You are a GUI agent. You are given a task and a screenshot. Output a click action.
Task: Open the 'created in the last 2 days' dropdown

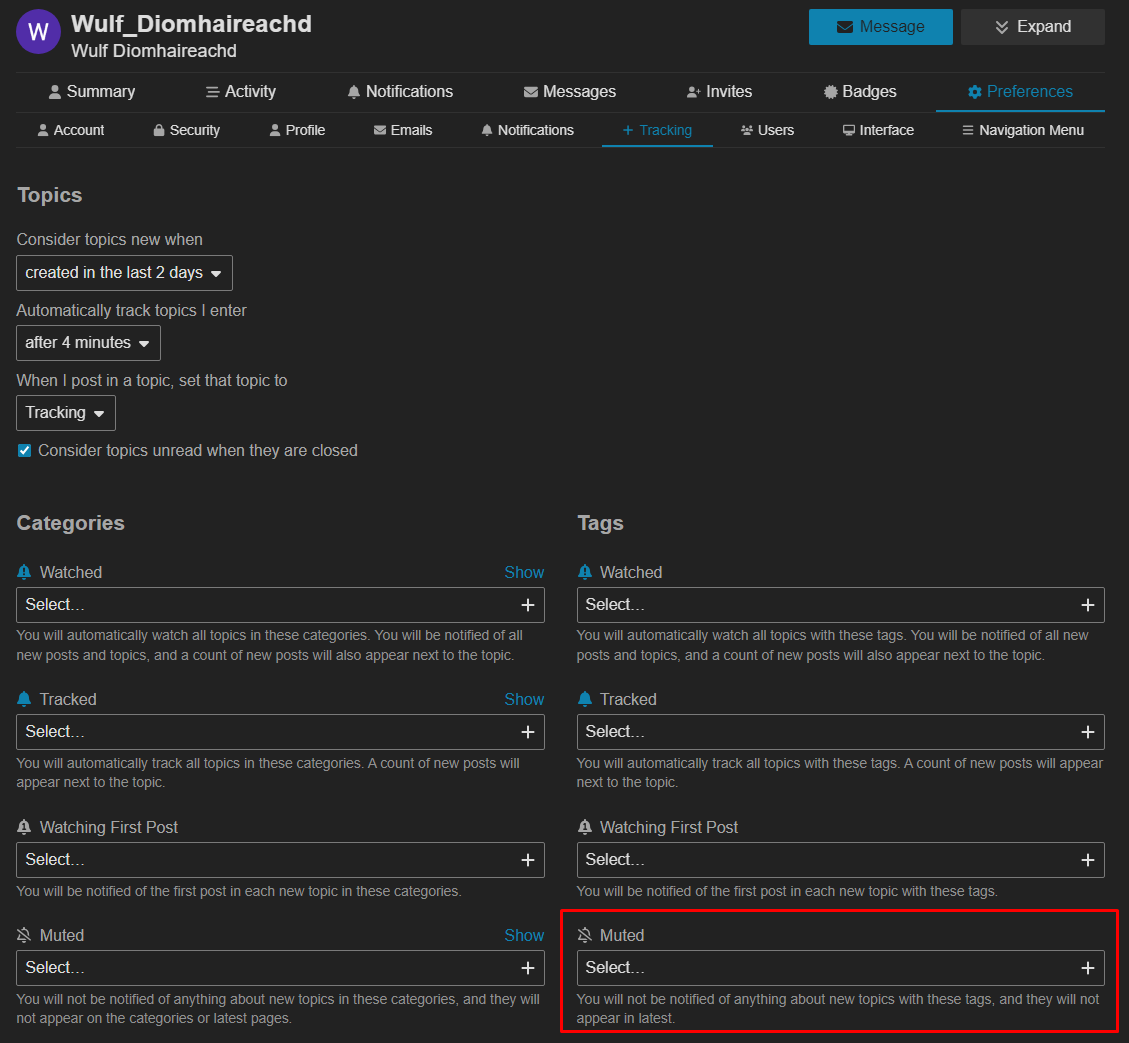[124, 273]
